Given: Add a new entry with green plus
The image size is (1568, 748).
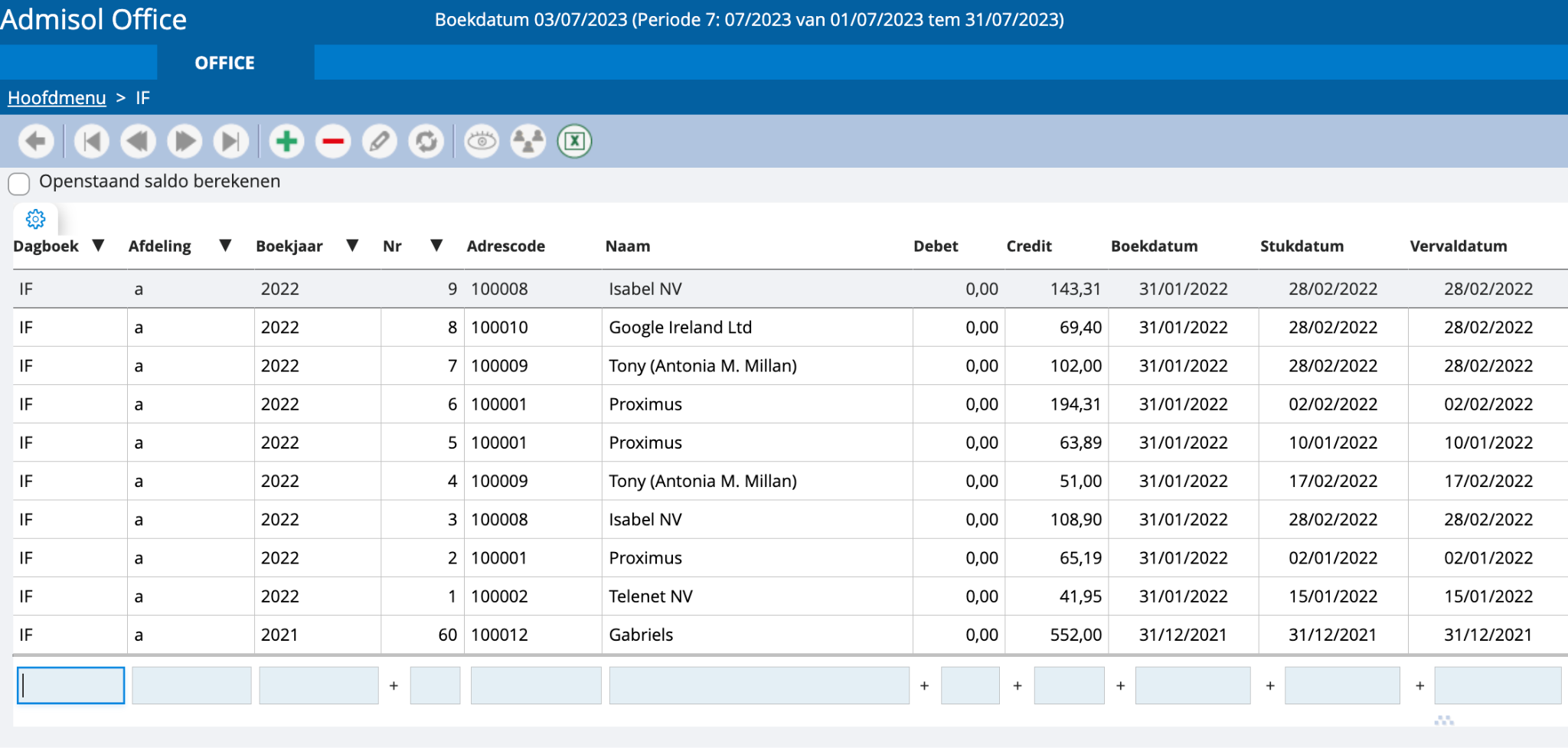Looking at the screenshot, I should click(x=286, y=142).
